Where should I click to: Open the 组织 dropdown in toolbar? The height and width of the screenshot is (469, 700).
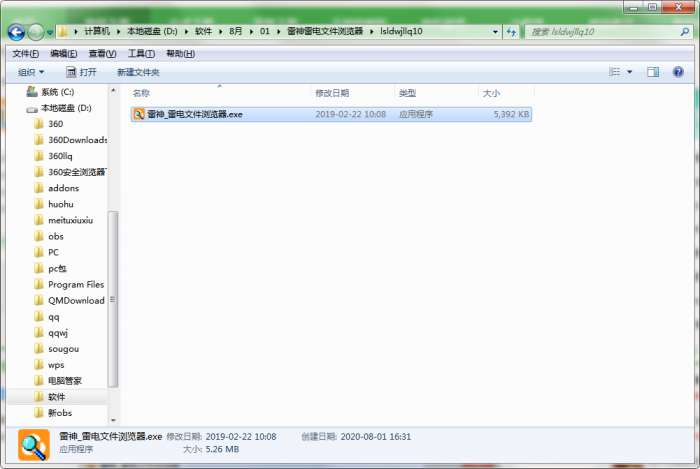31,72
